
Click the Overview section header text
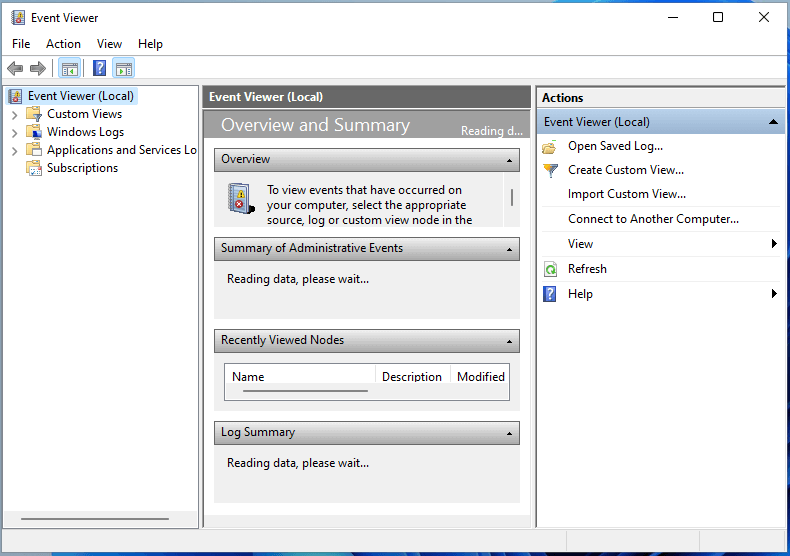click(245, 159)
